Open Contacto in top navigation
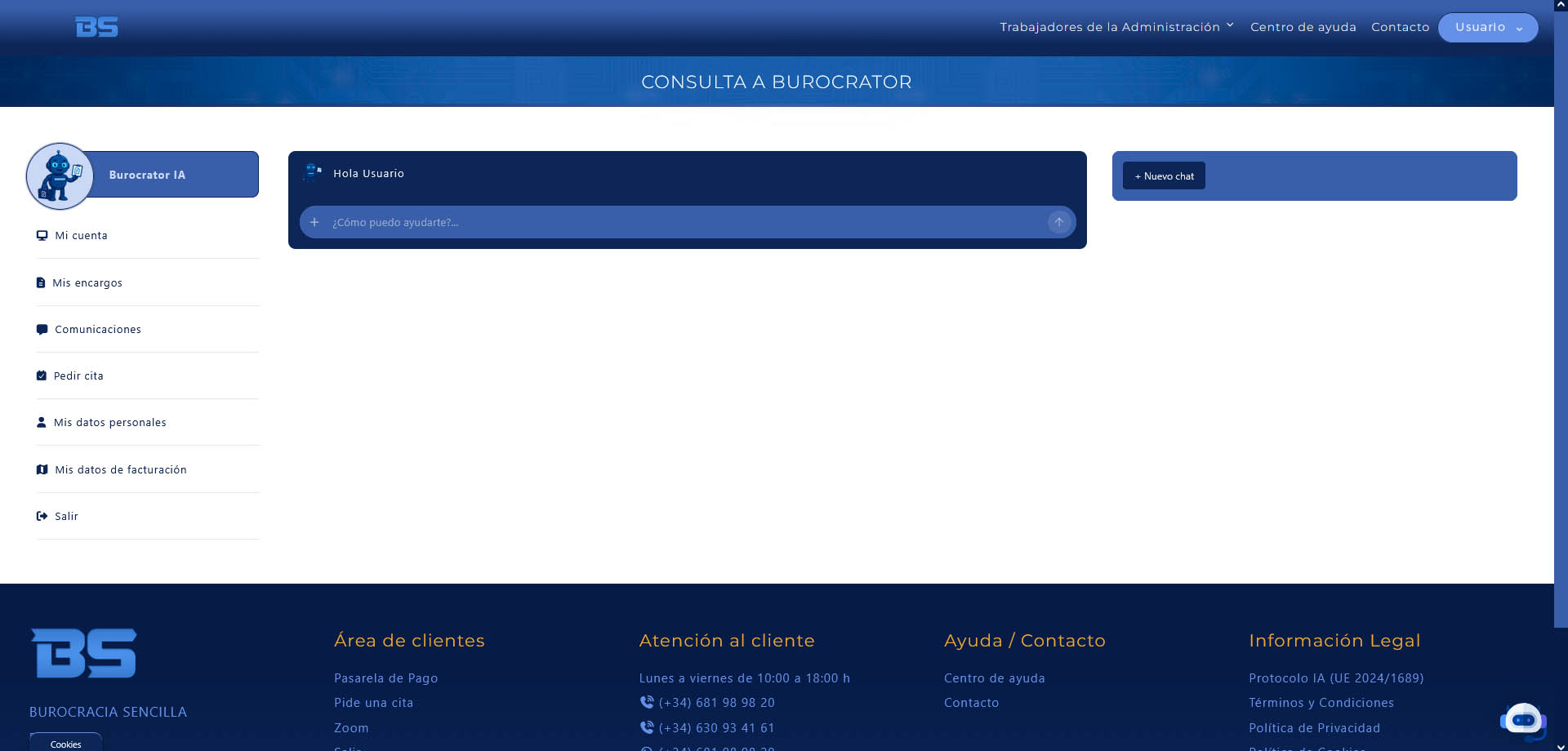The width and height of the screenshot is (1568, 751). point(1400,27)
